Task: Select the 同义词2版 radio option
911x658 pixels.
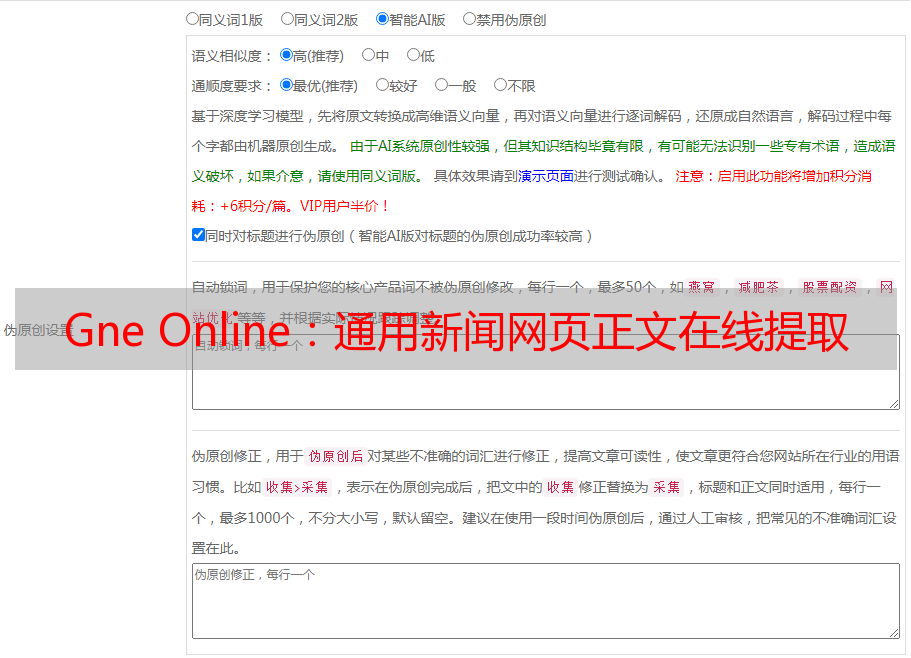Action: (x=287, y=19)
